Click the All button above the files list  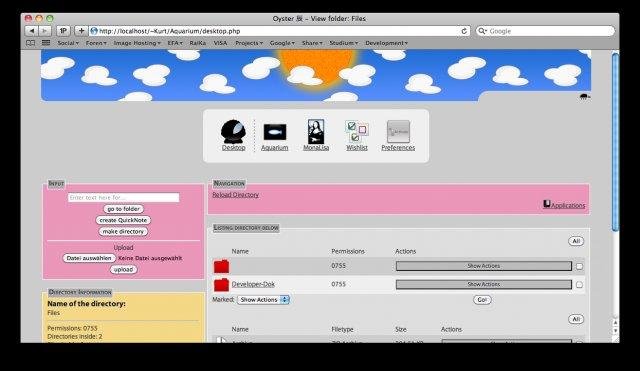(576, 319)
